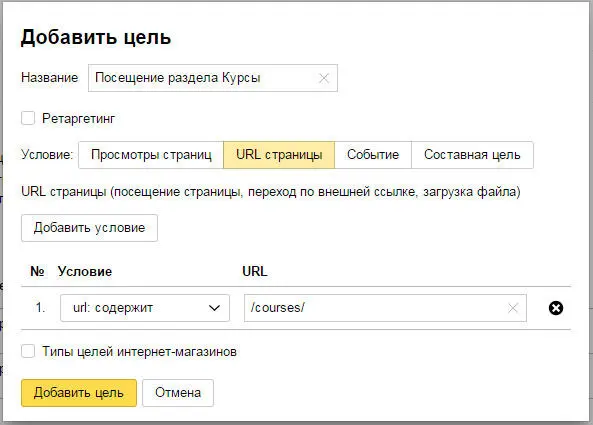Tick Типы целей интернет-магазинов checkbox

(x=28, y=351)
